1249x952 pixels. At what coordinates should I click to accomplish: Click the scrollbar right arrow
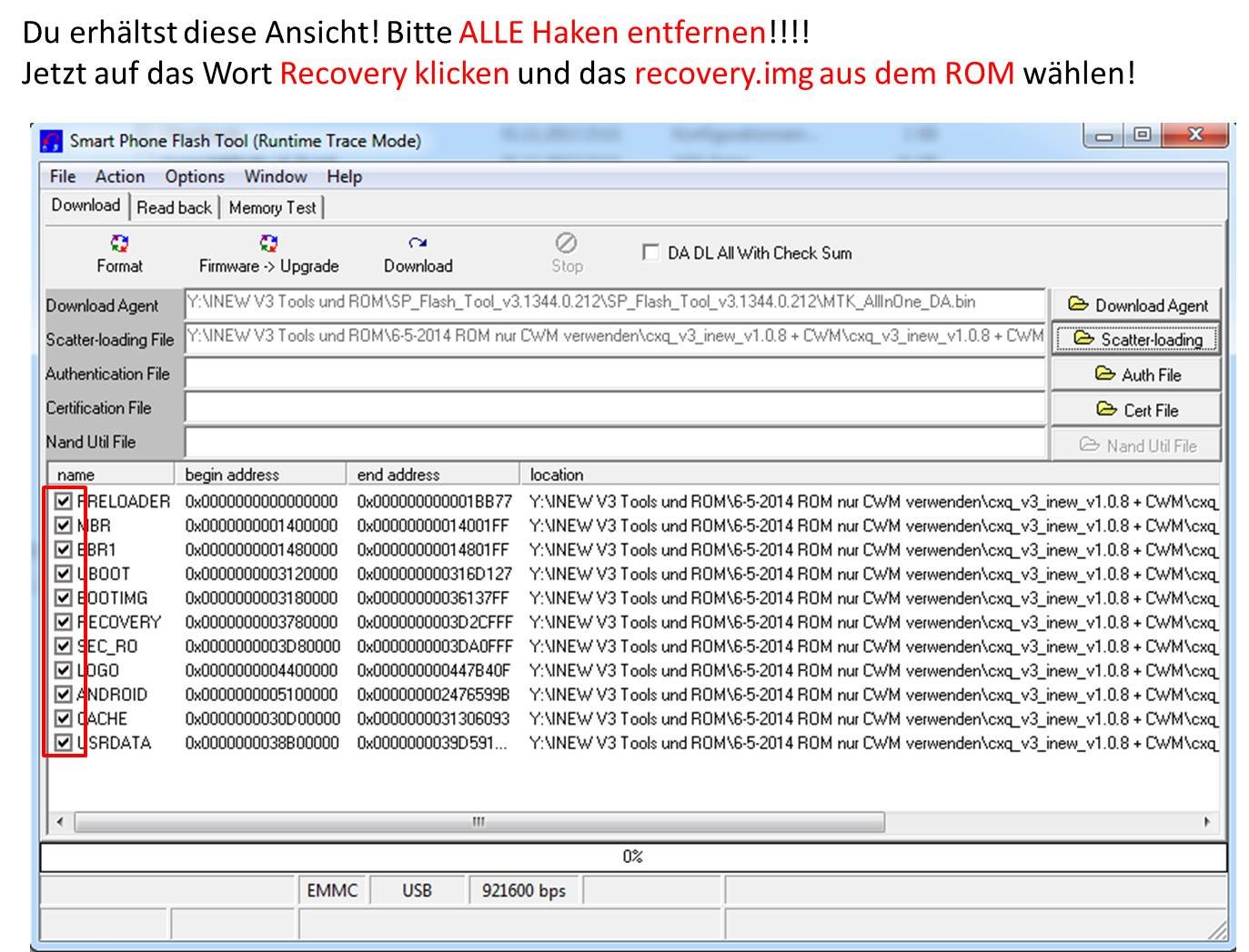click(1207, 822)
